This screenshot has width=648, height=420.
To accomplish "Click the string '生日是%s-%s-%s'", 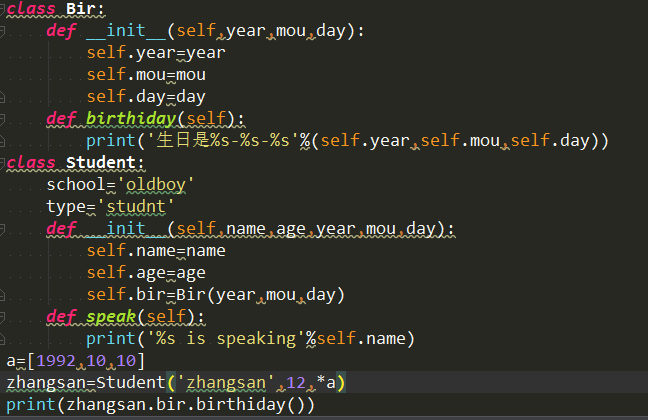I will 223,141.
